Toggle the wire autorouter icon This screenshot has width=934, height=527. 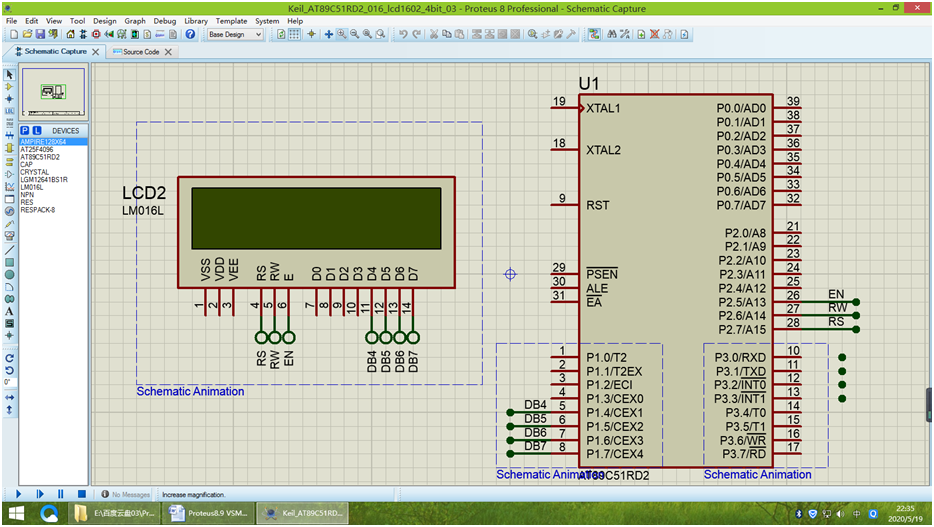[594, 35]
